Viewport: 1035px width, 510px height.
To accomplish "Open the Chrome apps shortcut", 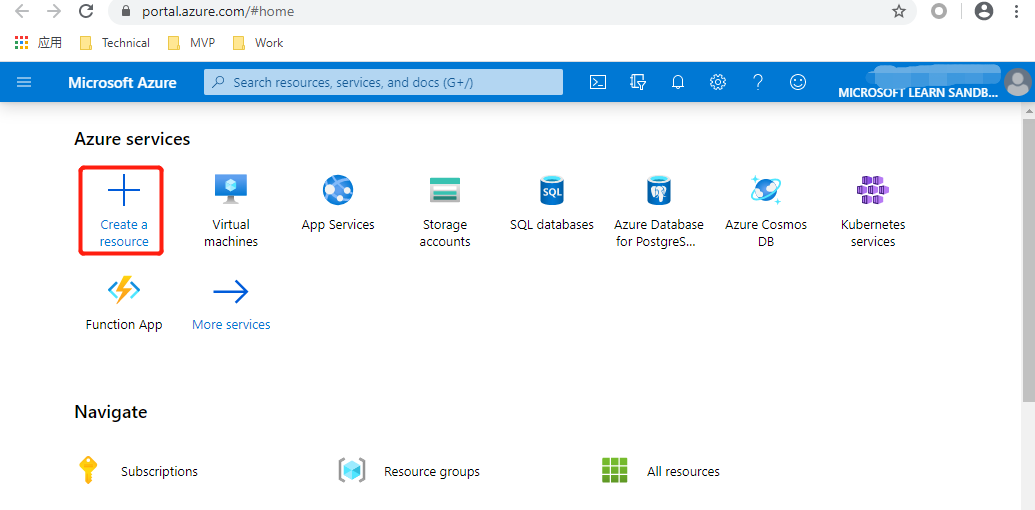I will click(38, 43).
